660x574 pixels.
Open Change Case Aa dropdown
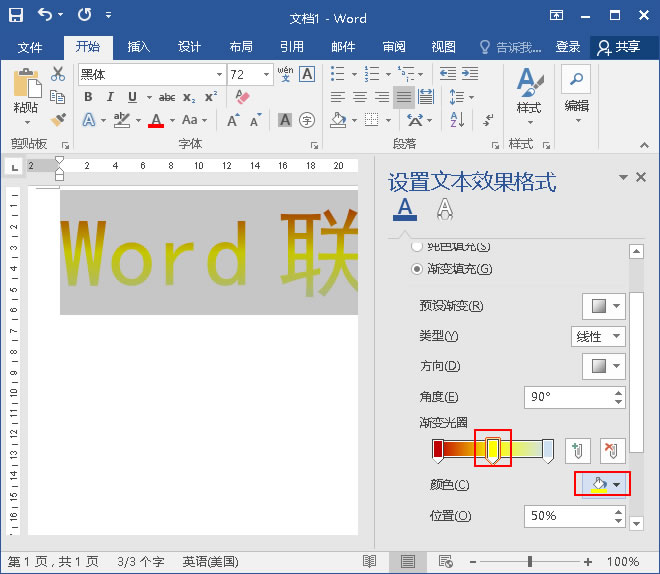(x=194, y=120)
